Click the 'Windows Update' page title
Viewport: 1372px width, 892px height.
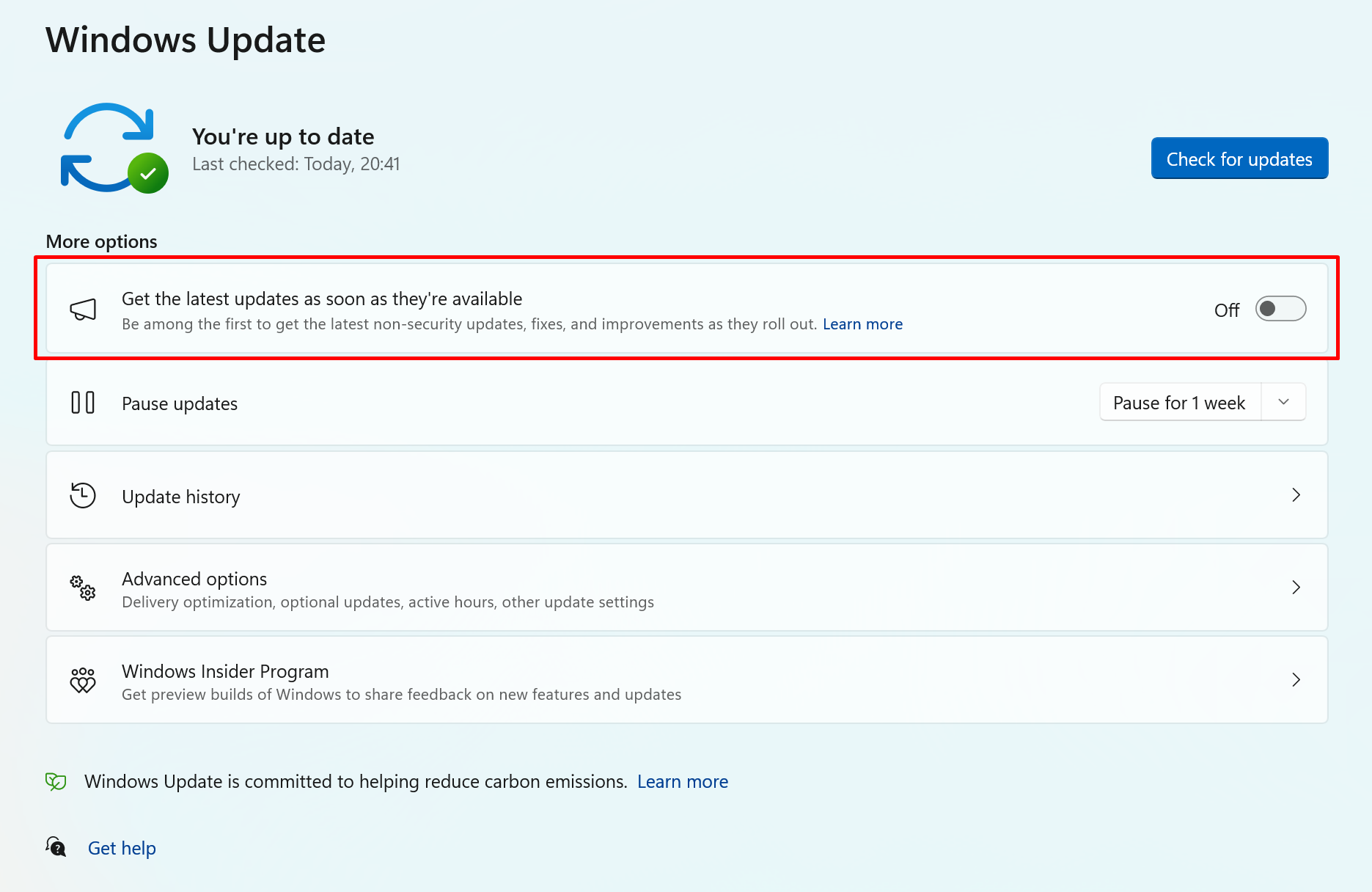coord(186,40)
